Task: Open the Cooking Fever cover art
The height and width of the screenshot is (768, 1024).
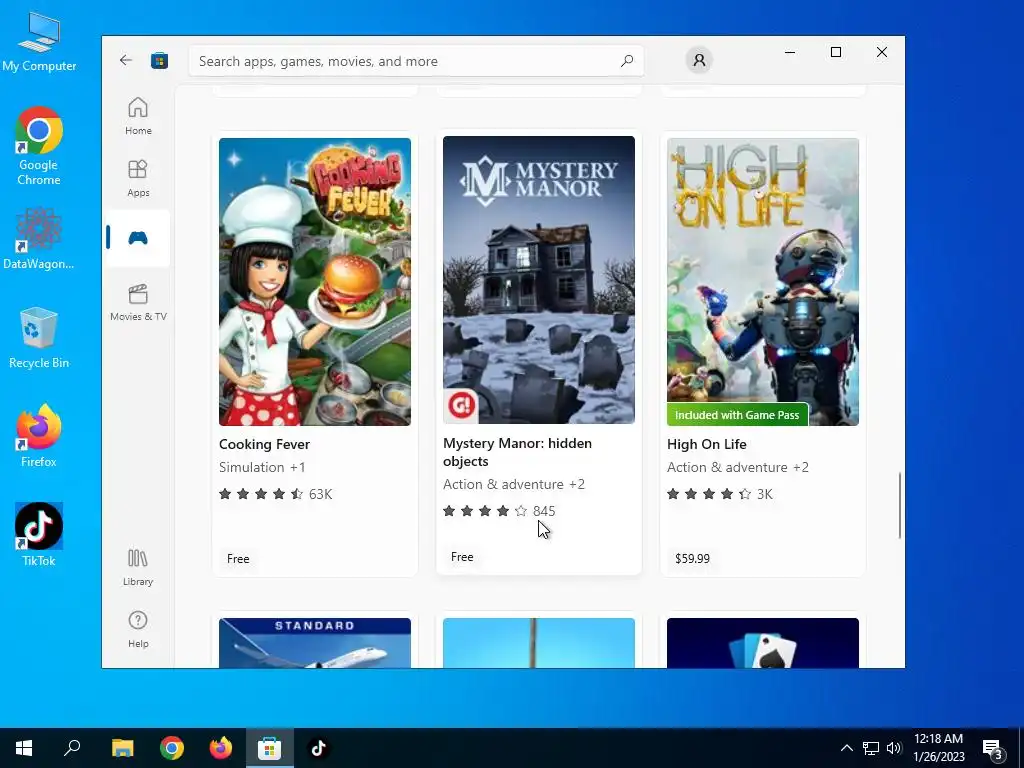Action: (315, 281)
